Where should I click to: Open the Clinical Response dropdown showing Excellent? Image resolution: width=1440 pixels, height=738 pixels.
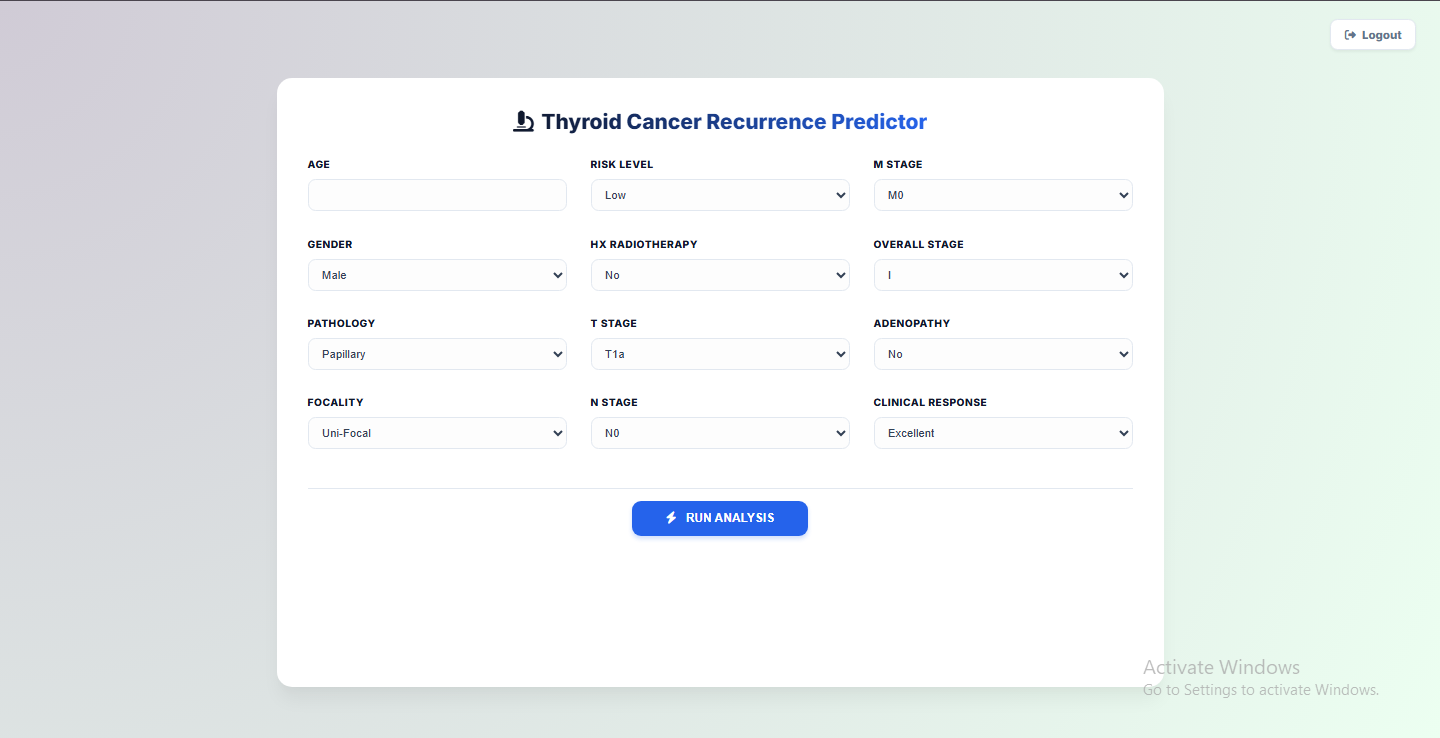[x=1003, y=433]
